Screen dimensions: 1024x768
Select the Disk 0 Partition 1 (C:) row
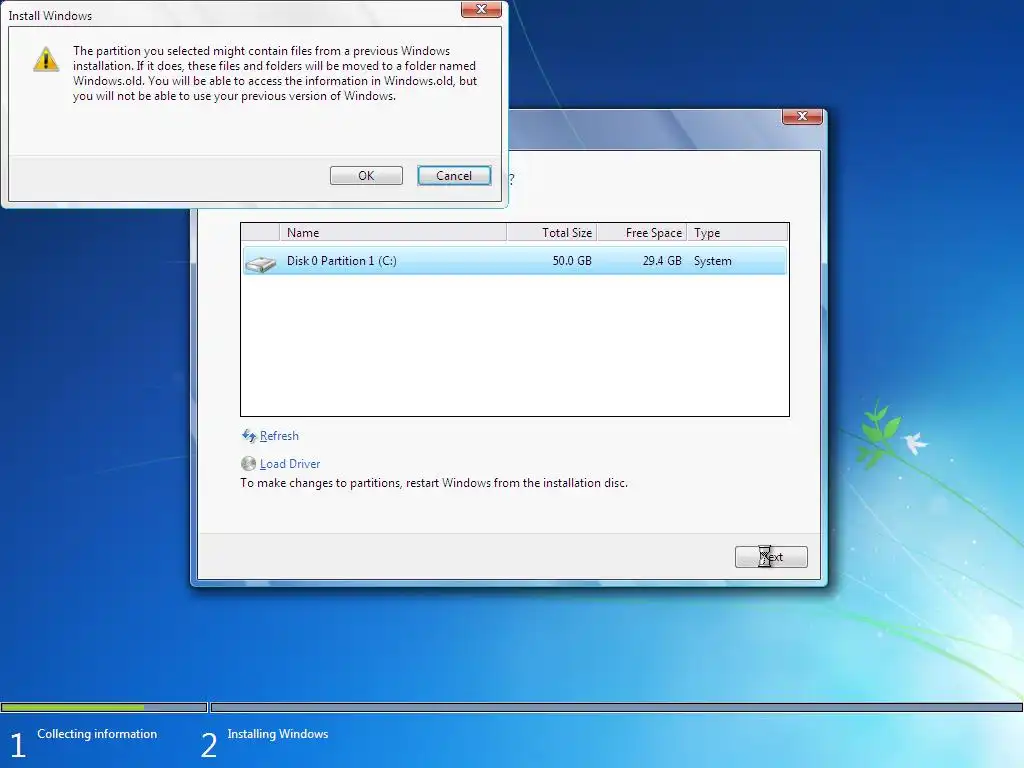515,261
